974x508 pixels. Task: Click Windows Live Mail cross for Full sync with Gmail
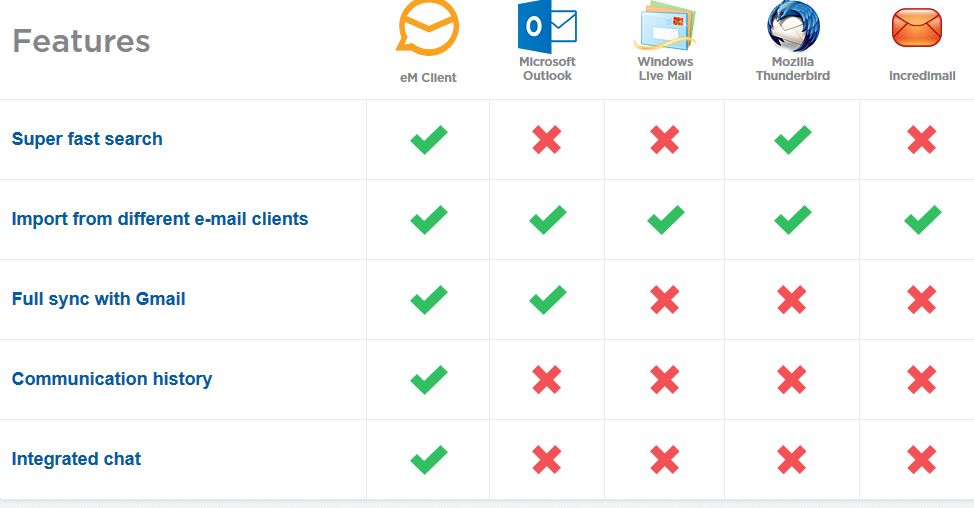coord(665,299)
